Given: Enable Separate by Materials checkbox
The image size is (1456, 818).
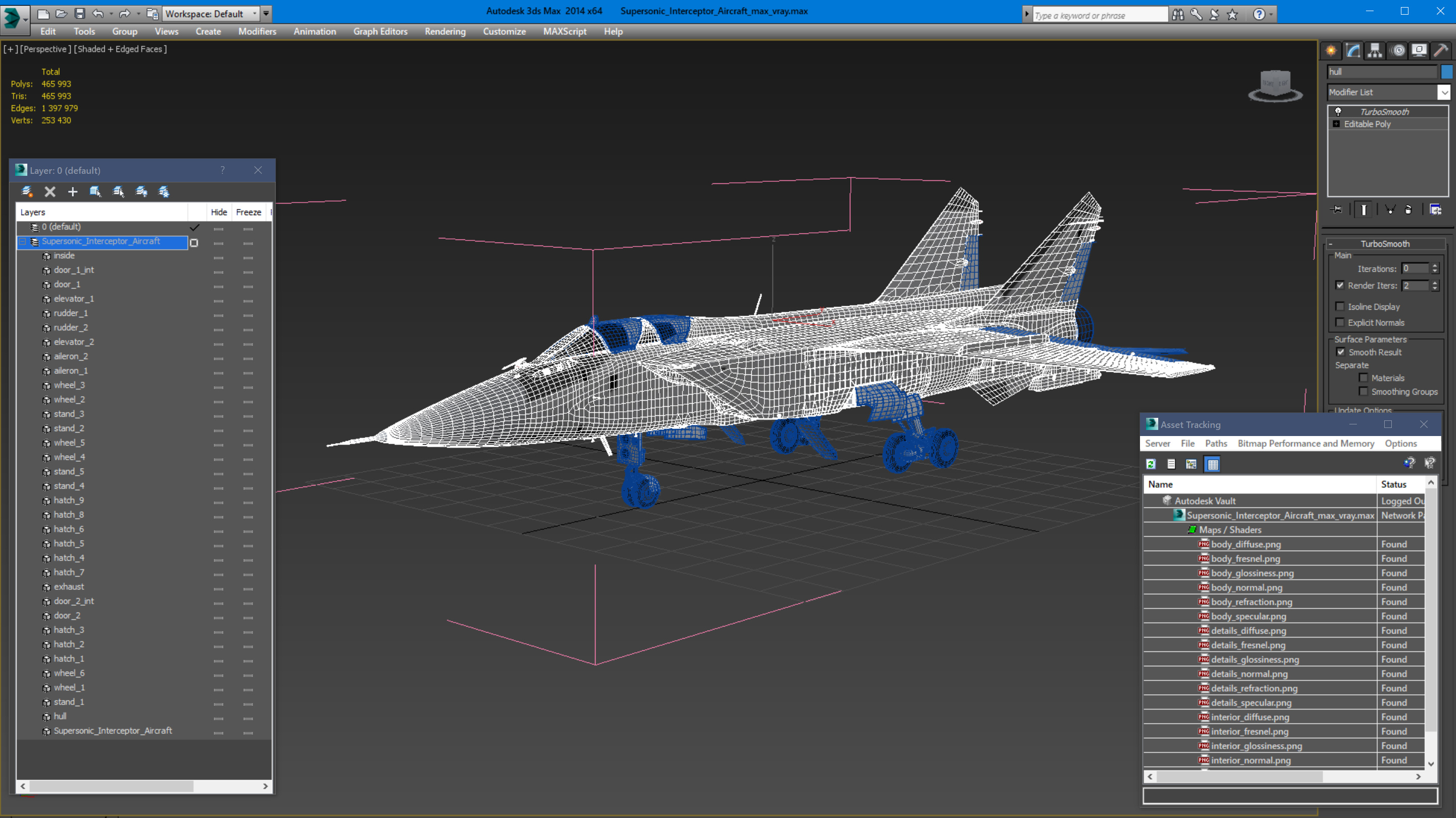Looking at the screenshot, I should (x=1363, y=377).
